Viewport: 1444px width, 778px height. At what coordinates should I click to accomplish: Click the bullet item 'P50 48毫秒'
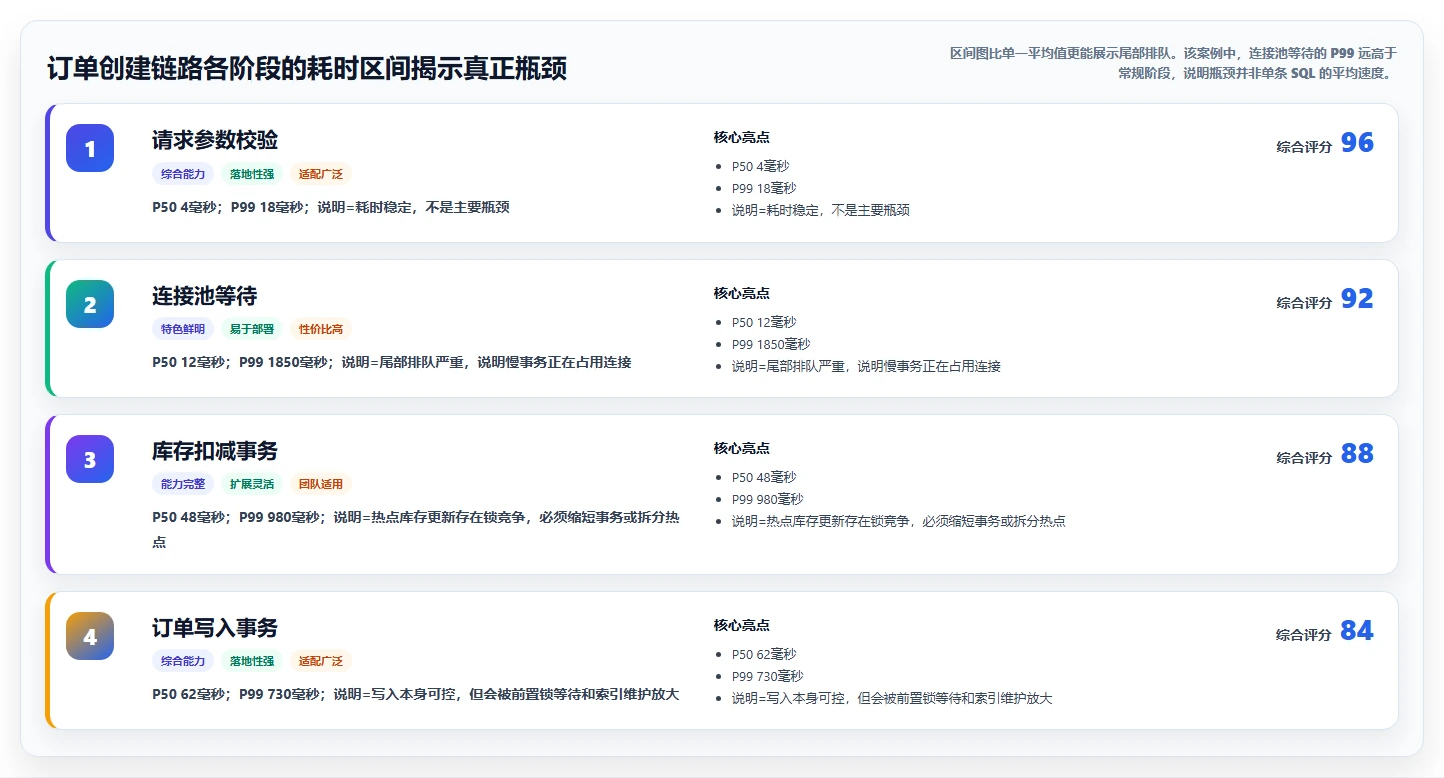pyautogui.click(x=764, y=477)
